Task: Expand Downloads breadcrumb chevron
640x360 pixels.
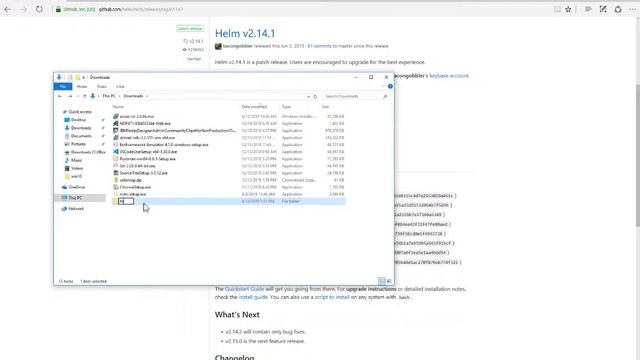Action: tap(147, 96)
